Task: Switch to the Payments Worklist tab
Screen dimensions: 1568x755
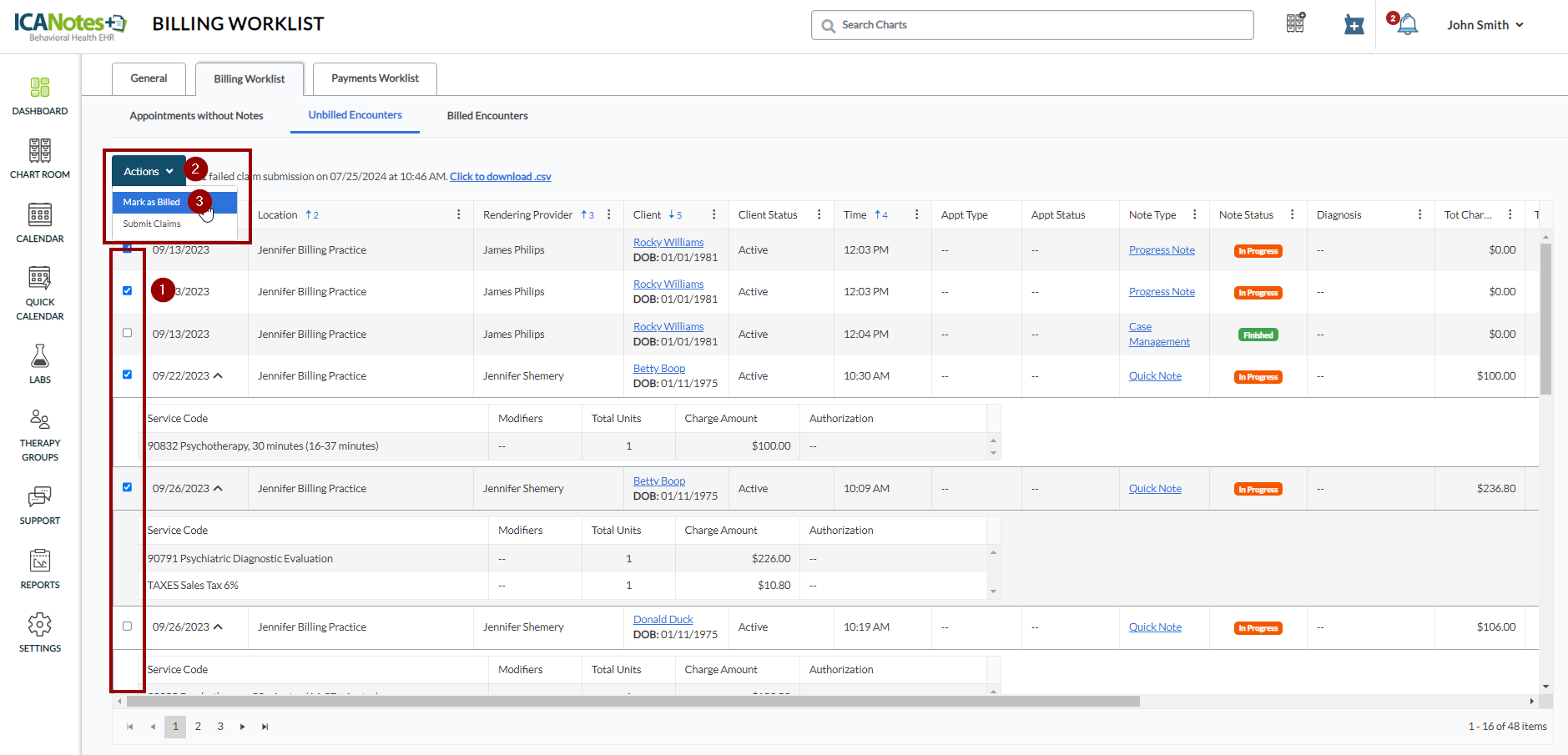Action: (375, 78)
